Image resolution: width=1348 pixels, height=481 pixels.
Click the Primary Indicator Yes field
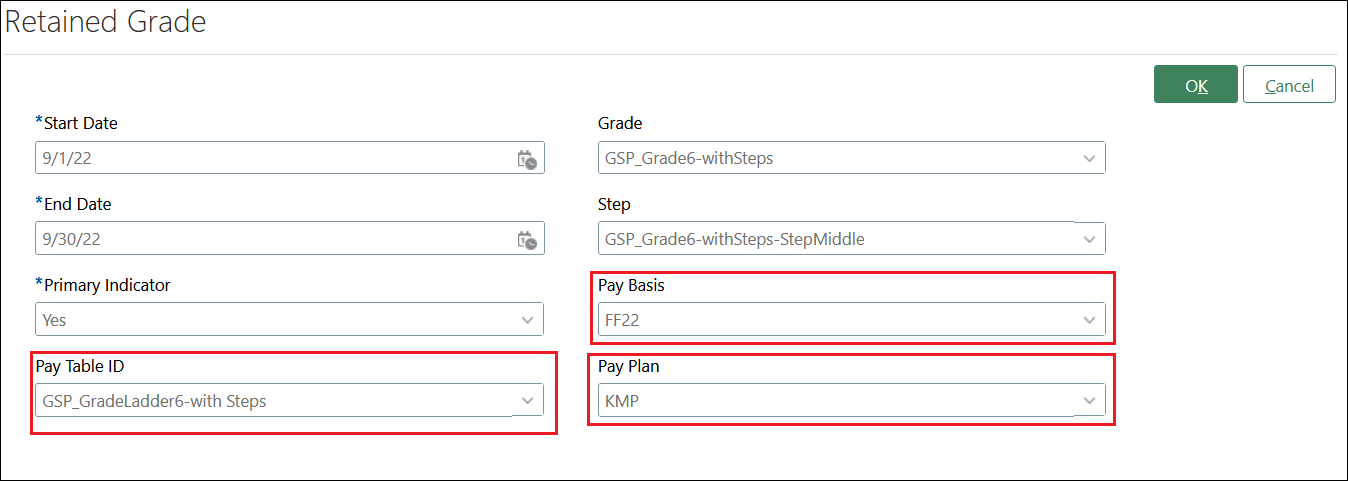[270, 320]
